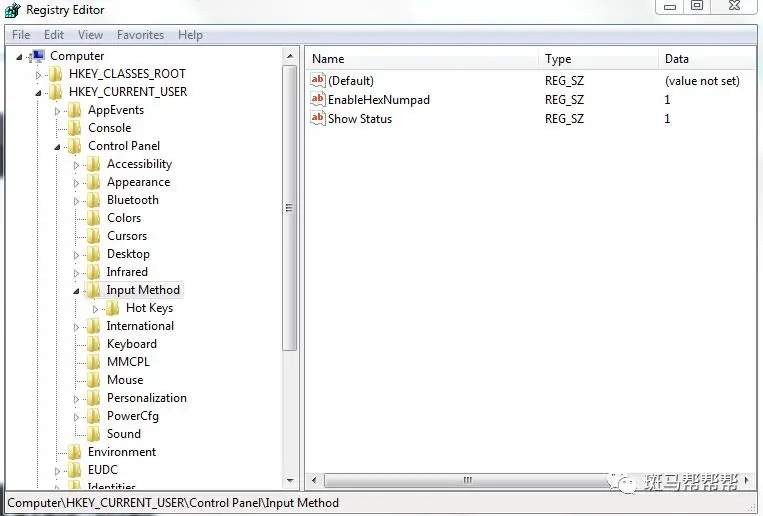Click the Show Status string value icon
This screenshot has height=516, width=763.
coord(318,119)
